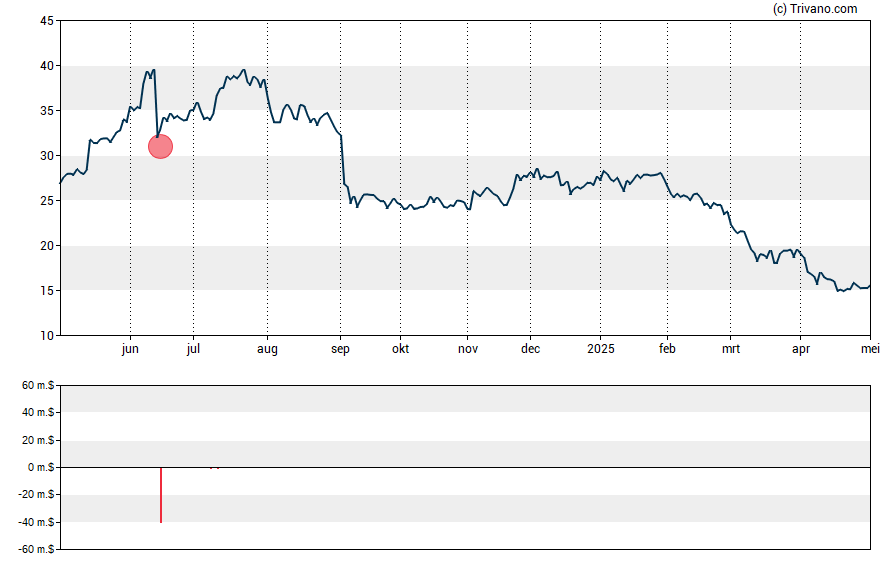Click the '0 m.$' volume axis label
Image resolution: width=888 pixels, height=565 pixels.
41,468
